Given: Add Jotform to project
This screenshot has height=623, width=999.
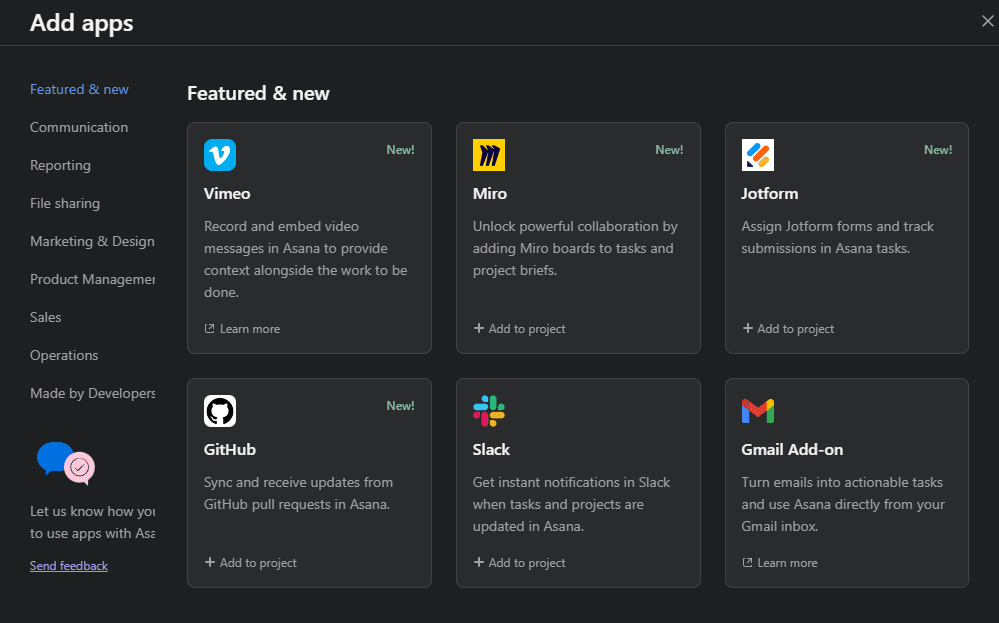Looking at the screenshot, I should click(788, 329).
